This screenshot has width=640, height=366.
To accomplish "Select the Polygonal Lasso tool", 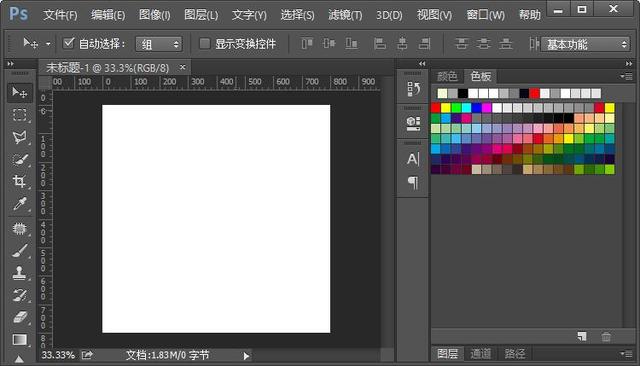I will pyautogui.click(x=19, y=137).
